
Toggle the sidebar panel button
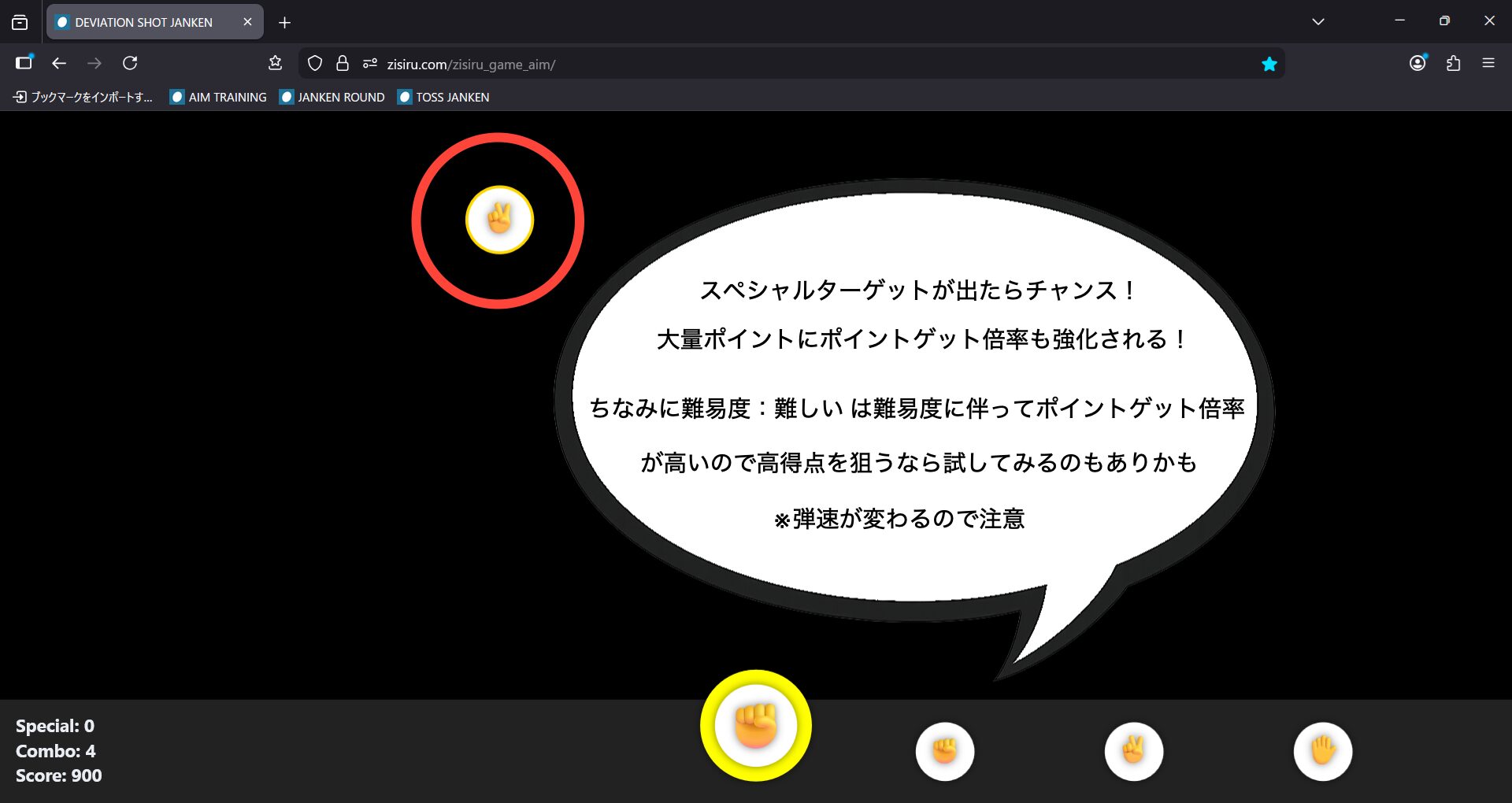point(24,63)
